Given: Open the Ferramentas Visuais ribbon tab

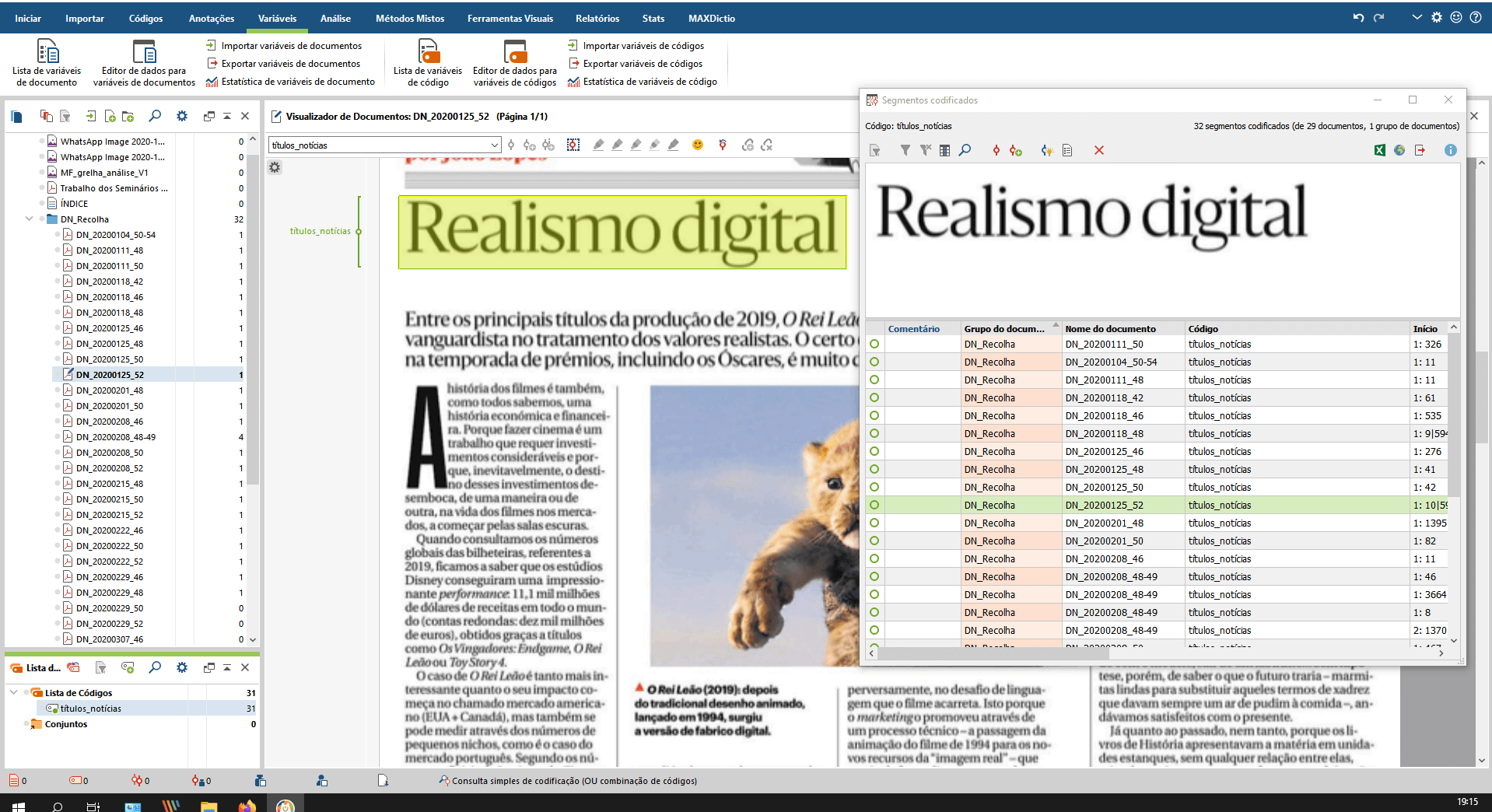Looking at the screenshot, I should point(510,18).
